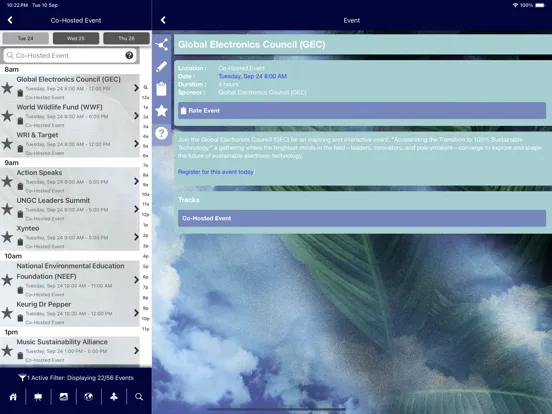Open Home from the bottom toolbar
The height and width of the screenshot is (414, 552).
click(x=13, y=397)
